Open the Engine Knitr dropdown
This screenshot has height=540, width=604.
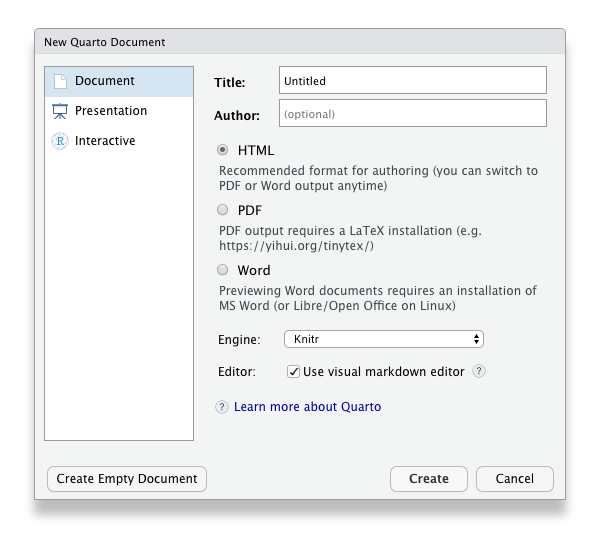384,339
